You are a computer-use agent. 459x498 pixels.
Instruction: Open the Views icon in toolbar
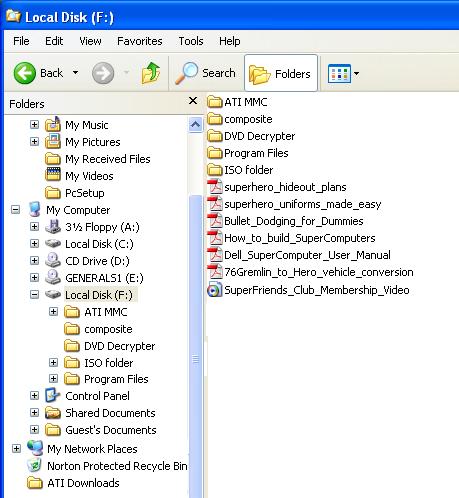(339, 73)
